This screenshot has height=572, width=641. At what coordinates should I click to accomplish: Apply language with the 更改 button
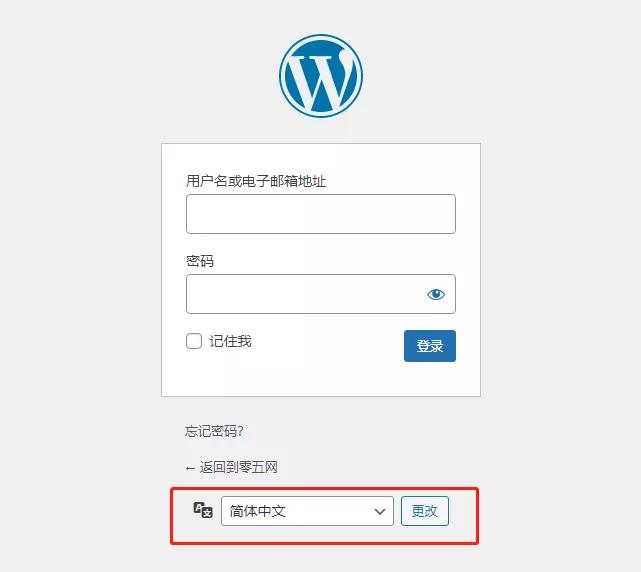click(x=425, y=511)
